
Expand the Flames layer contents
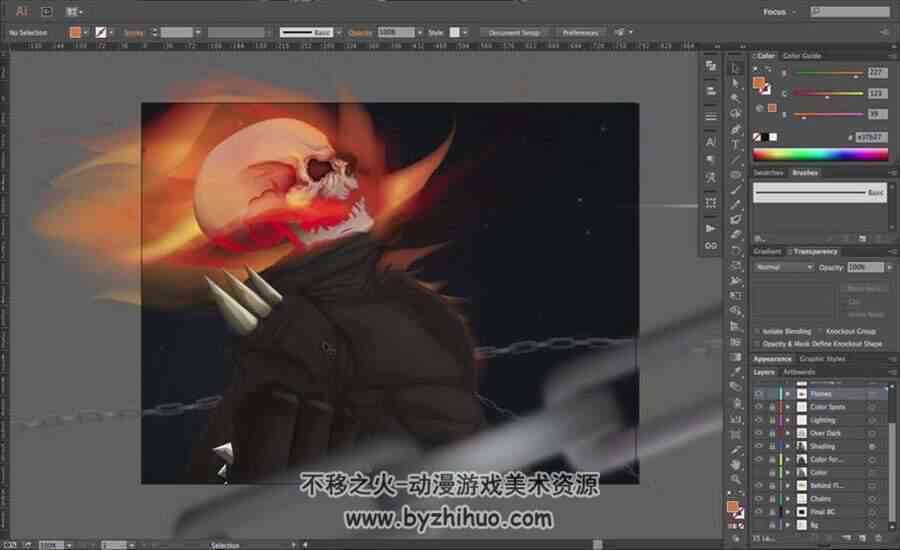(x=788, y=394)
